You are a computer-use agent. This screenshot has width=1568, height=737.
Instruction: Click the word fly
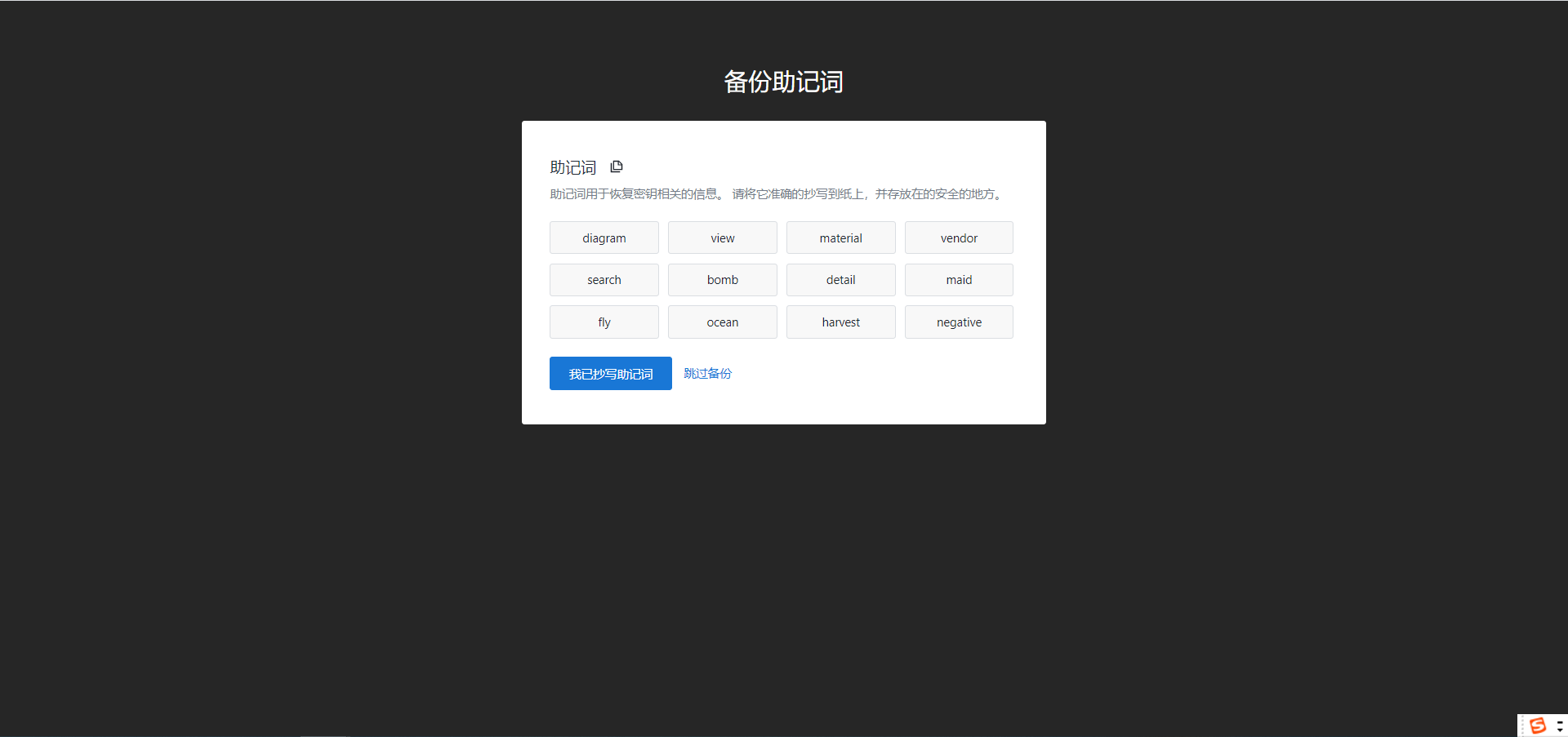tap(604, 322)
